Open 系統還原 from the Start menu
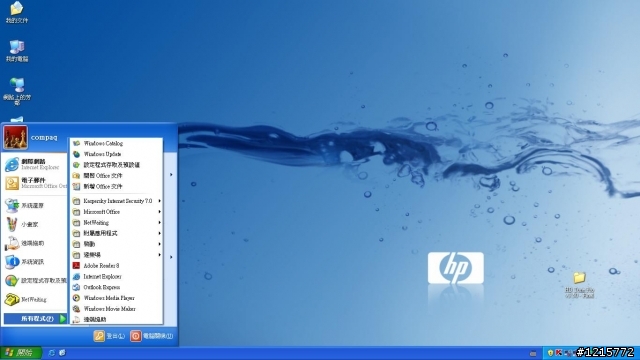This screenshot has height=360, width=640. click(x=34, y=205)
